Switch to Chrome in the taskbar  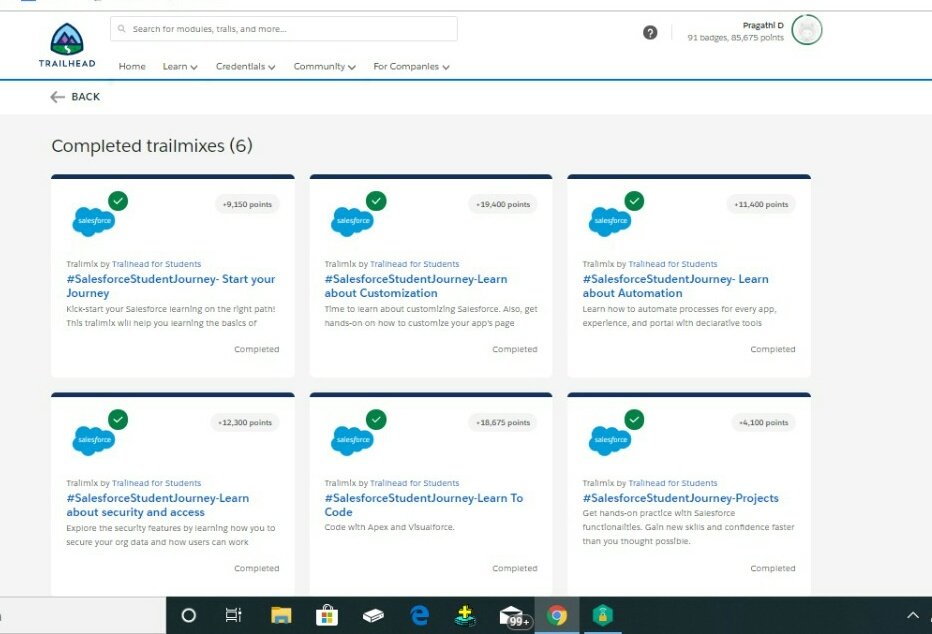[x=557, y=616]
